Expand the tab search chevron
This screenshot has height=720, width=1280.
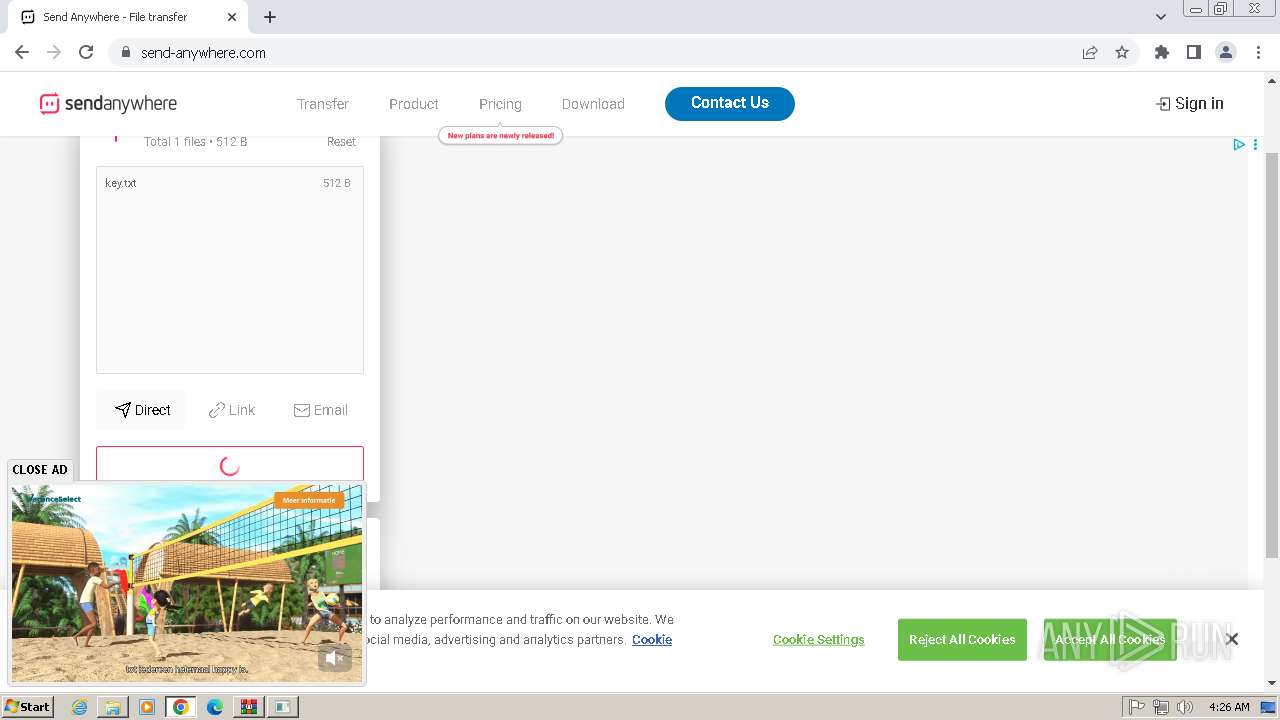(1161, 17)
